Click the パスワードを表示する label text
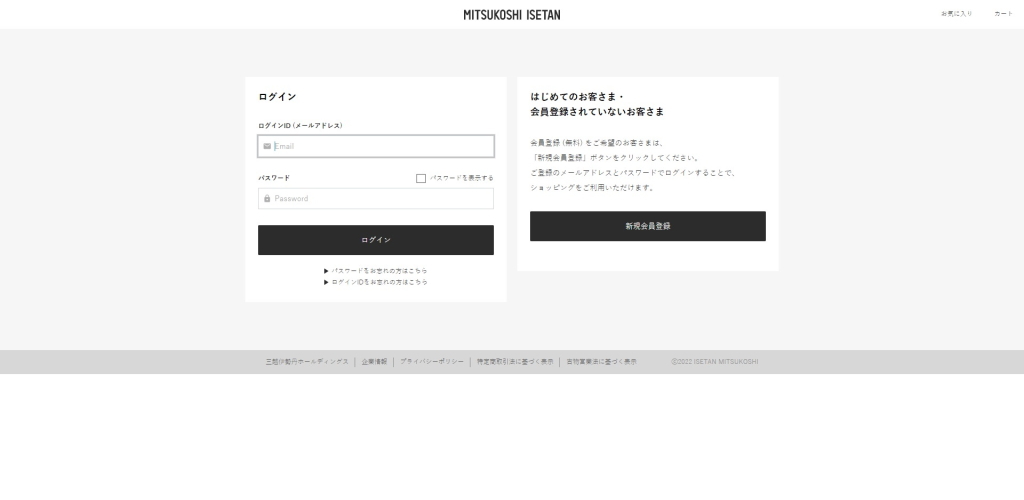Image resolution: width=1024 pixels, height=500 pixels. (x=462, y=178)
